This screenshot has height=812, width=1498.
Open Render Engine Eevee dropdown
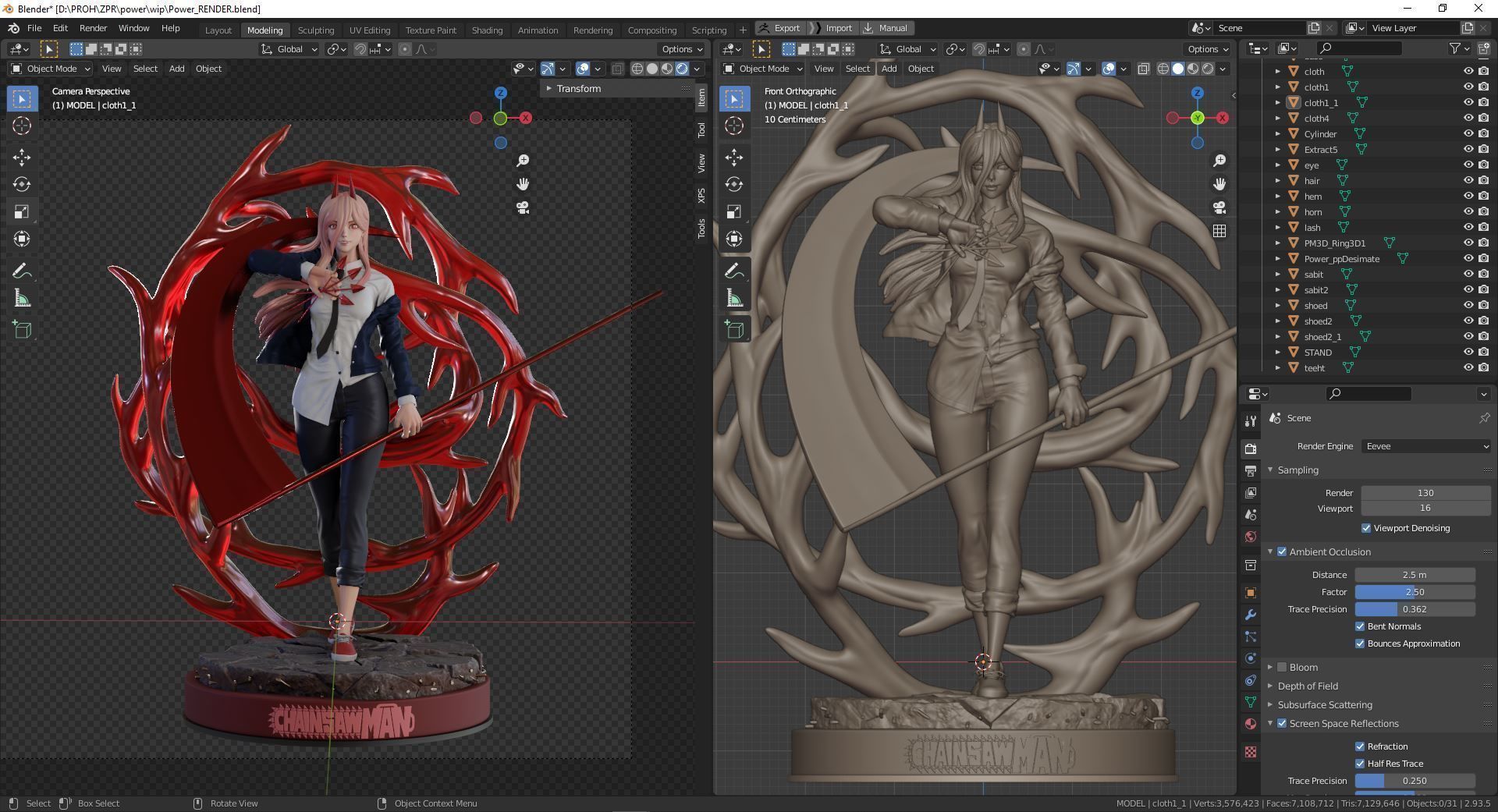[x=1426, y=446]
